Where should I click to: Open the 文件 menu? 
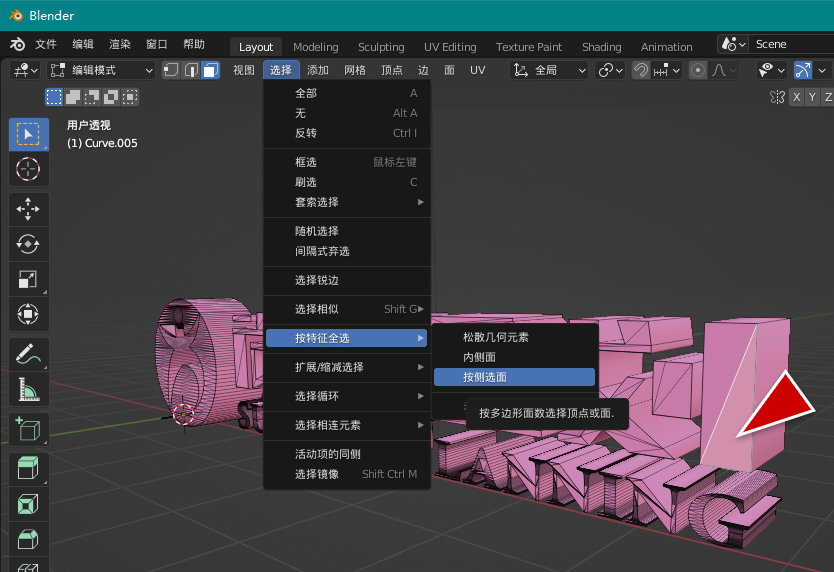tap(46, 45)
